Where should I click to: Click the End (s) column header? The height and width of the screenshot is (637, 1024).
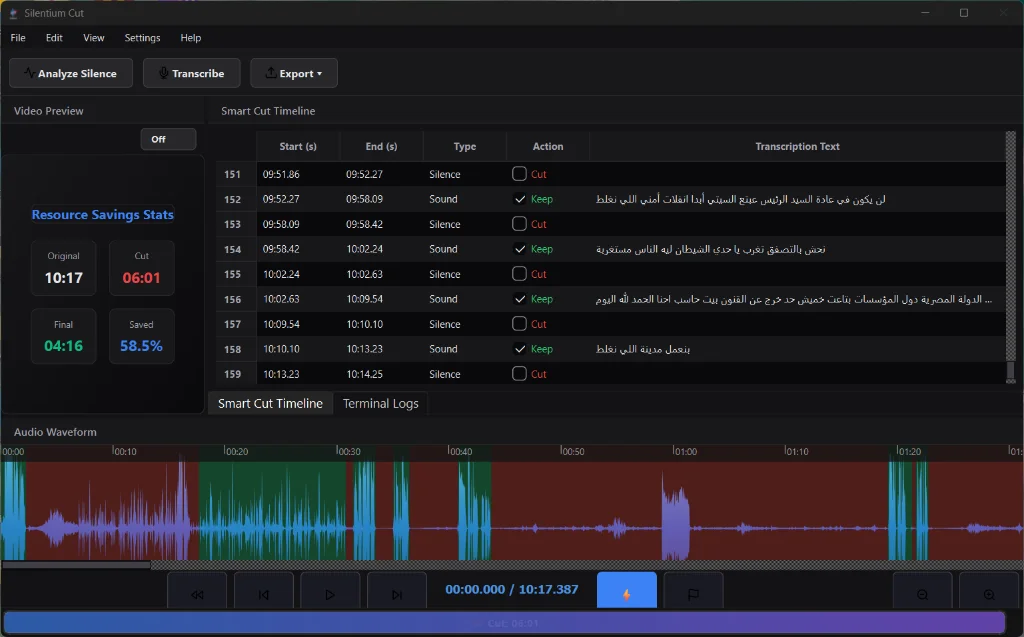tap(381, 146)
